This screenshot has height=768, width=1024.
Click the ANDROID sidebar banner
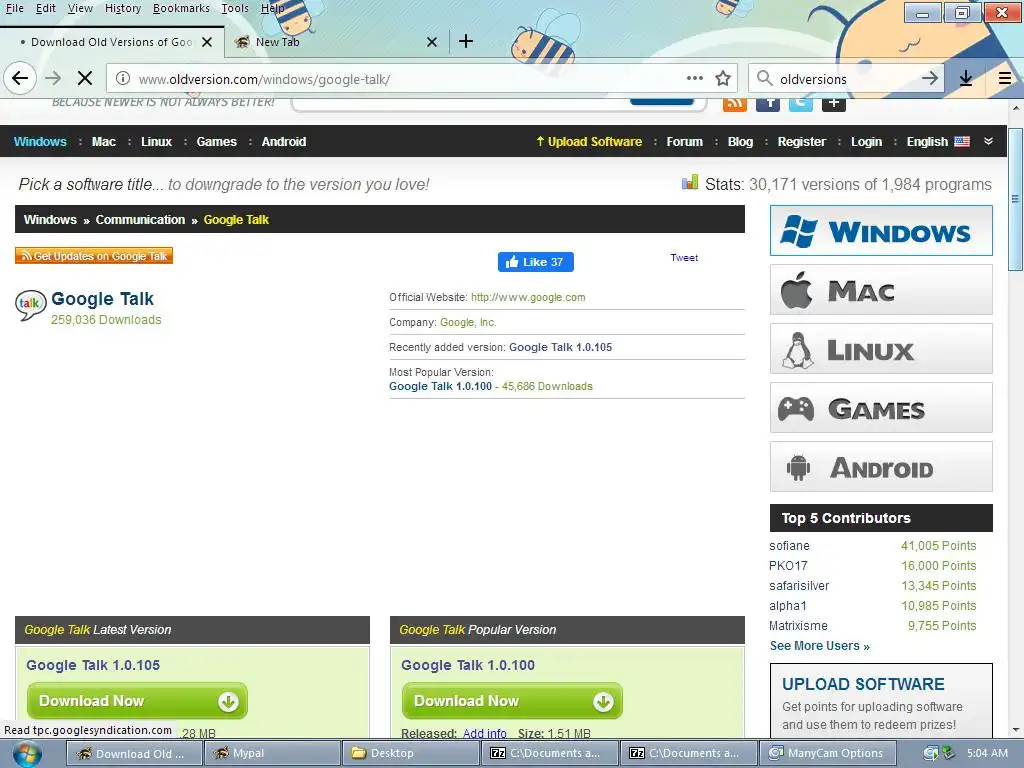[881, 467]
